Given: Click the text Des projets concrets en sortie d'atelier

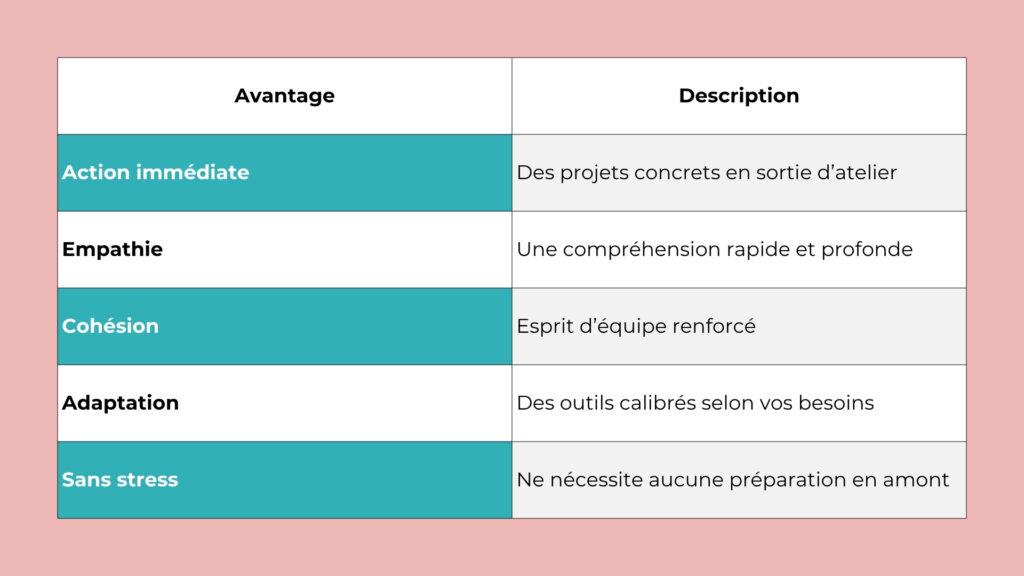Looking at the screenshot, I should [706, 173].
